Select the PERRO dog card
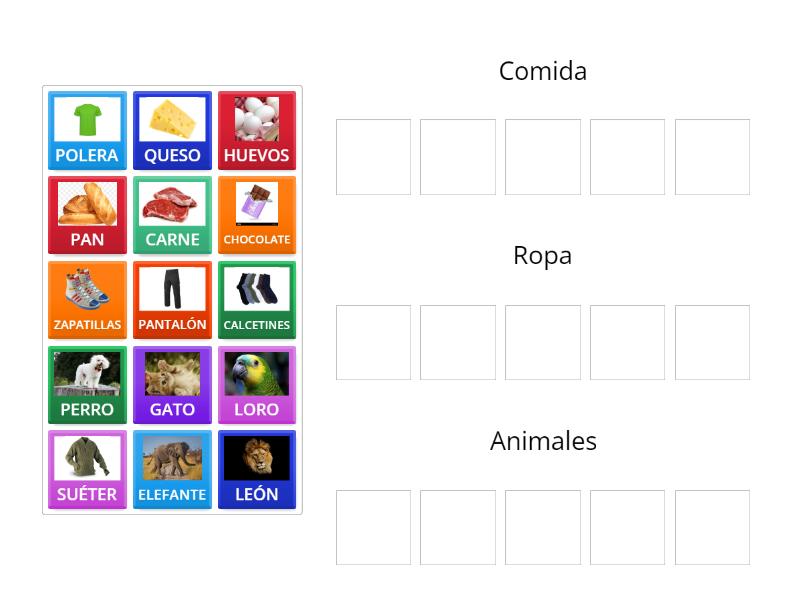 87,384
